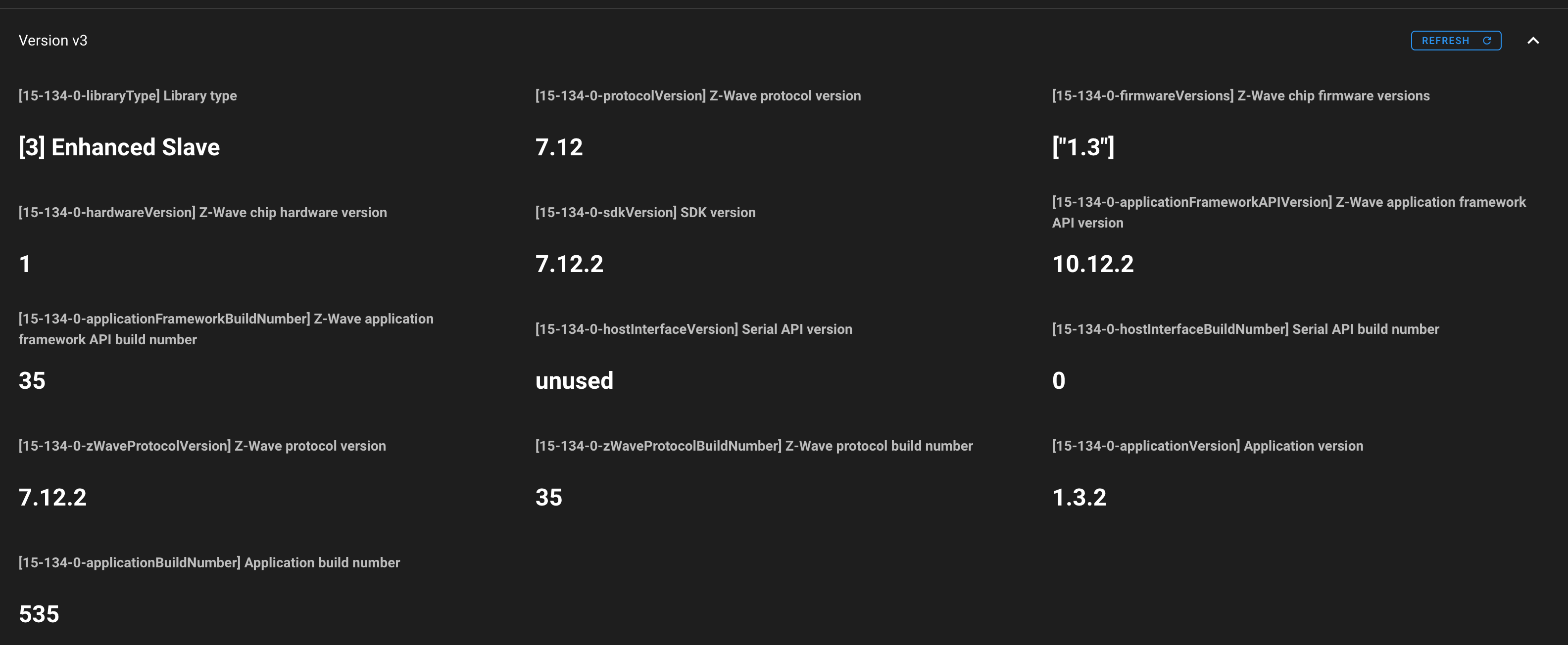Select the framework build number value 35
Viewport: 1568px width, 645px height.
[x=32, y=380]
